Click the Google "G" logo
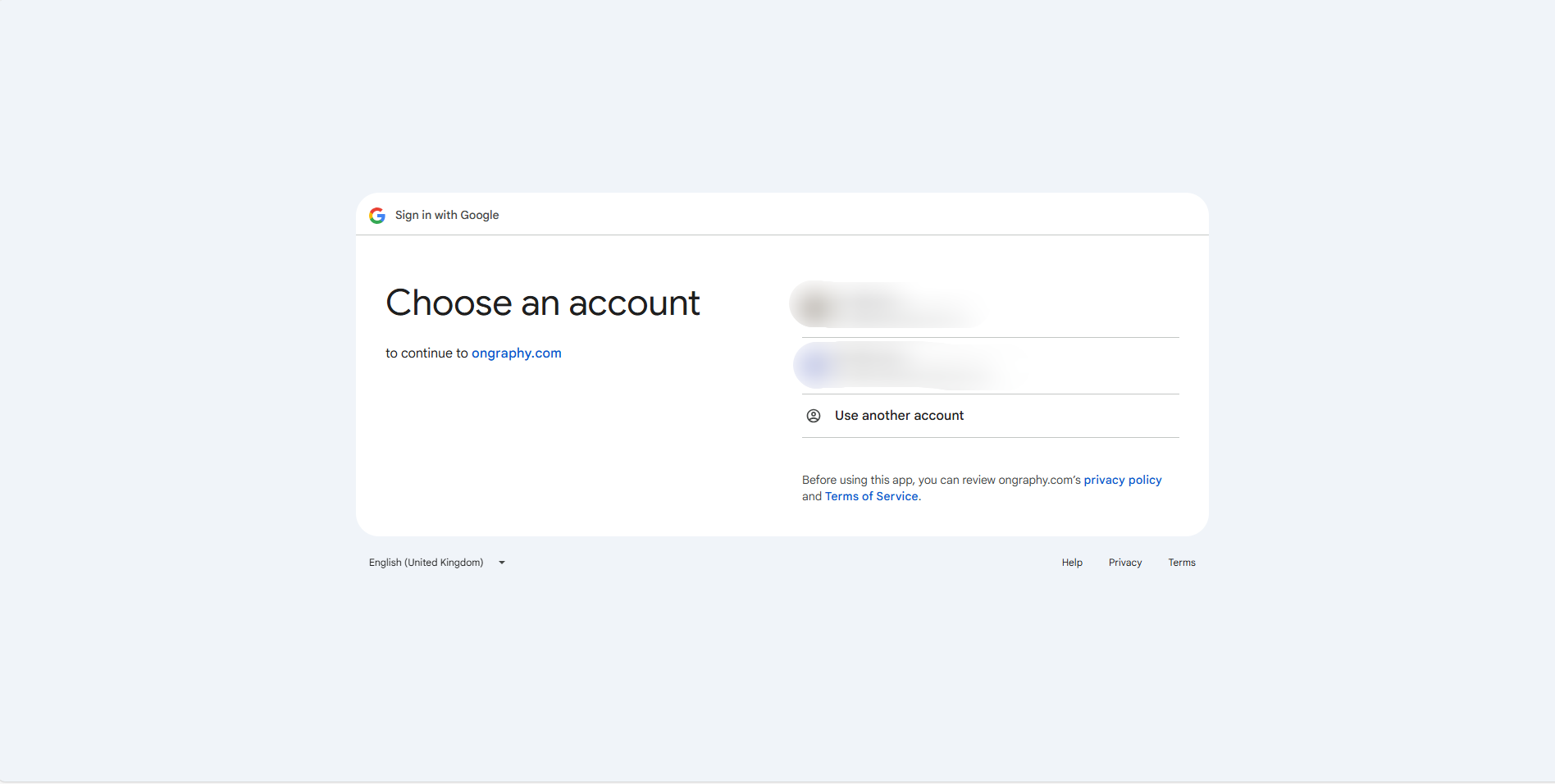The height and width of the screenshot is (784, 1555). (x=377, y=216)
